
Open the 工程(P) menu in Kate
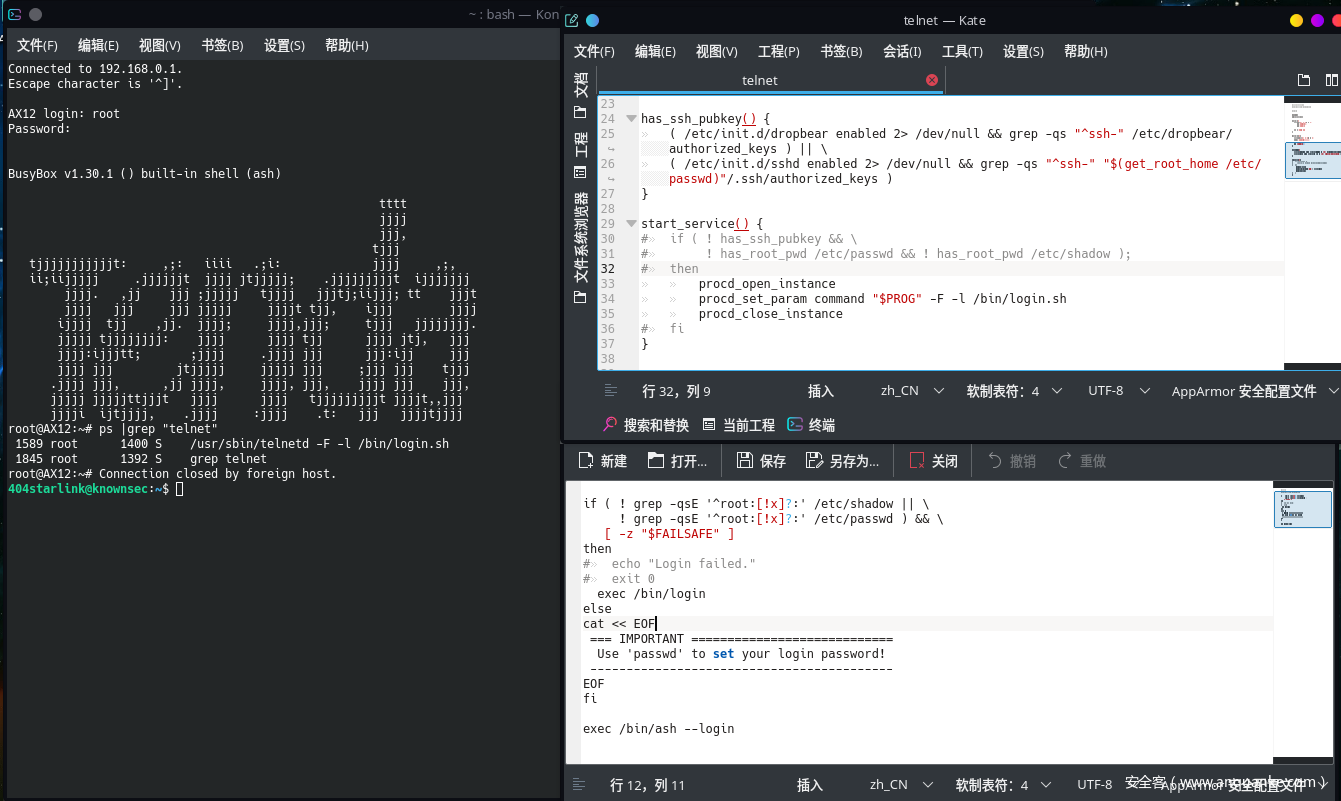pos(778,52)
